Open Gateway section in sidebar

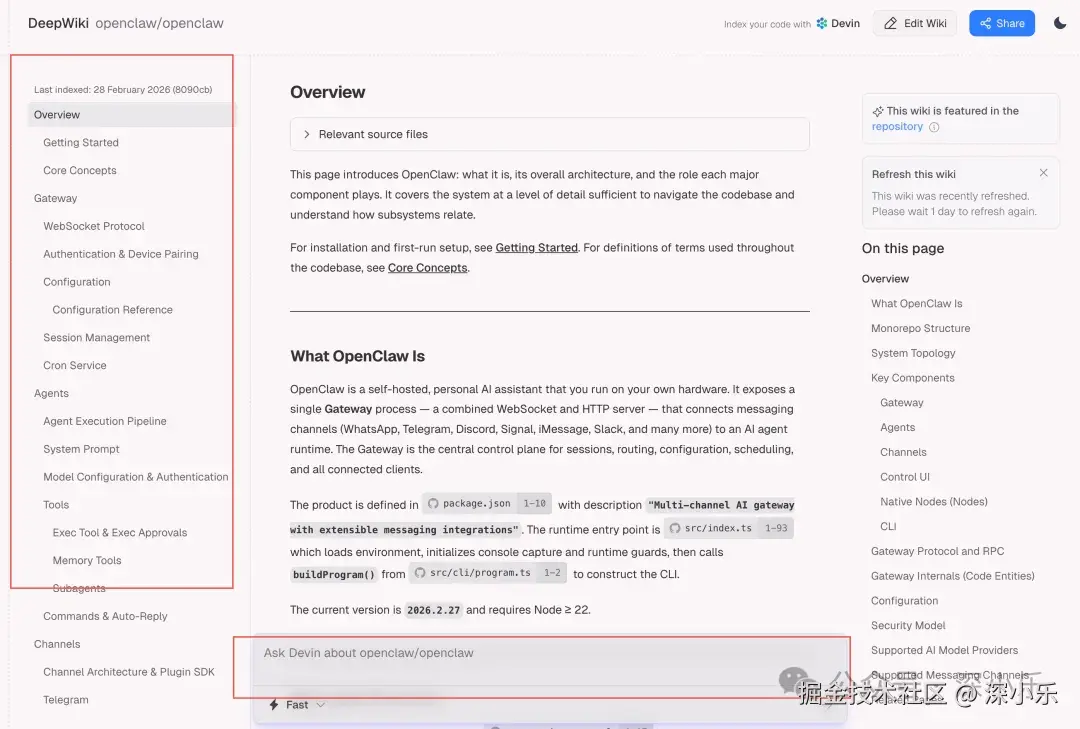[x=55, y=198]
